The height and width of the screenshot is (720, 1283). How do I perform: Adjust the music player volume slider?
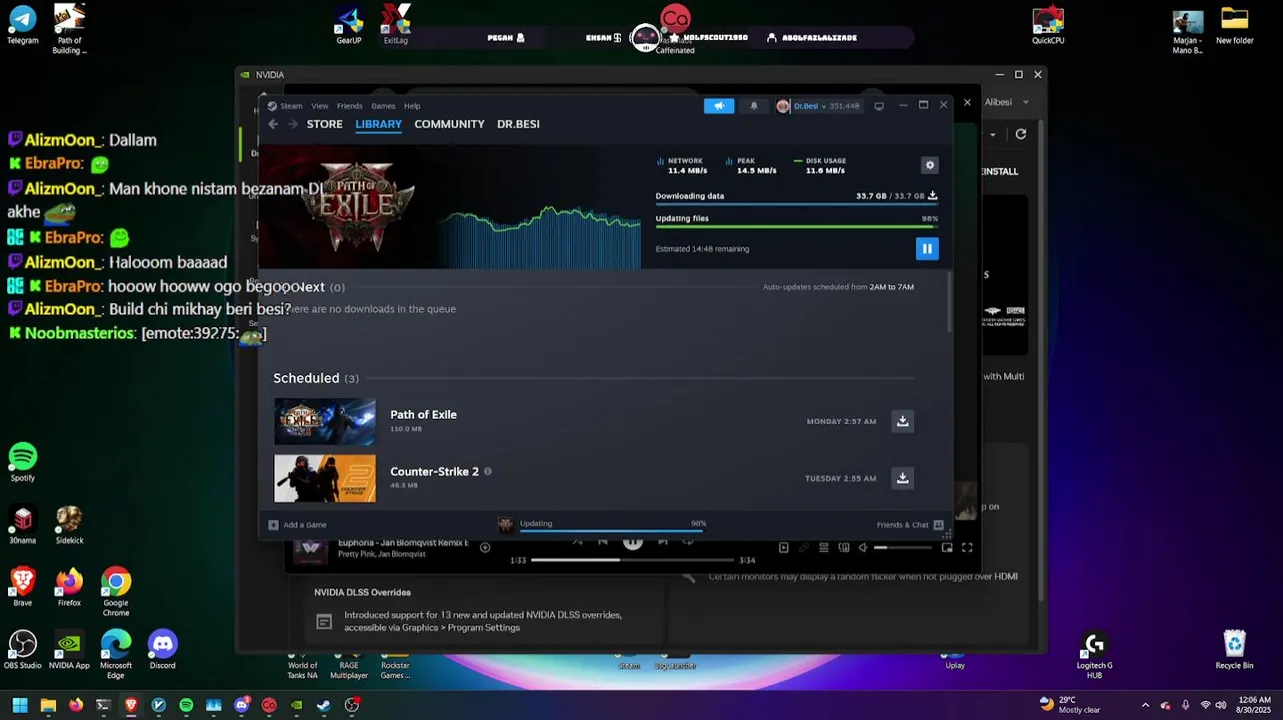903,548
